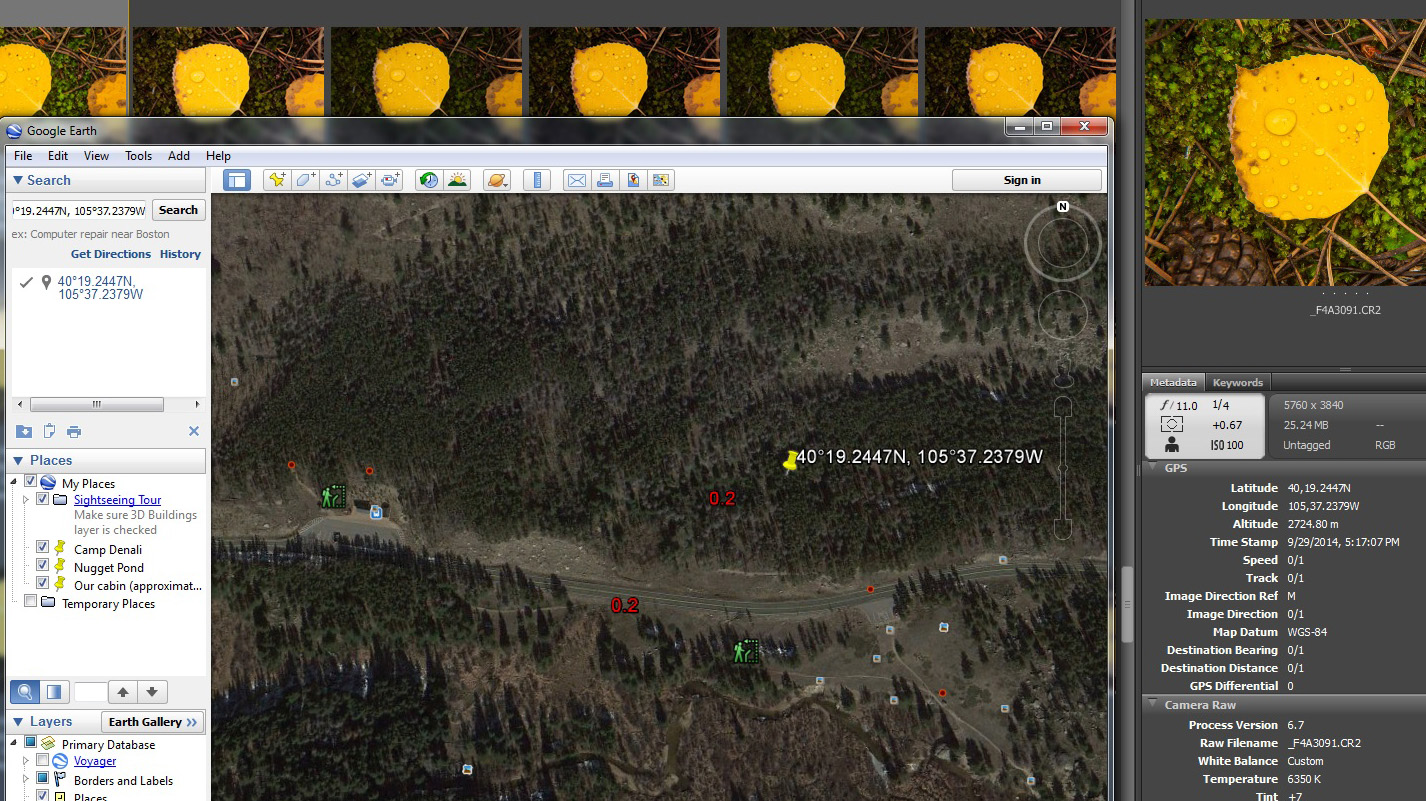This screenshot has width=1426, height=801.
Task: Check the Temporary Places checkbox
Action: click(x=30, y=602)
